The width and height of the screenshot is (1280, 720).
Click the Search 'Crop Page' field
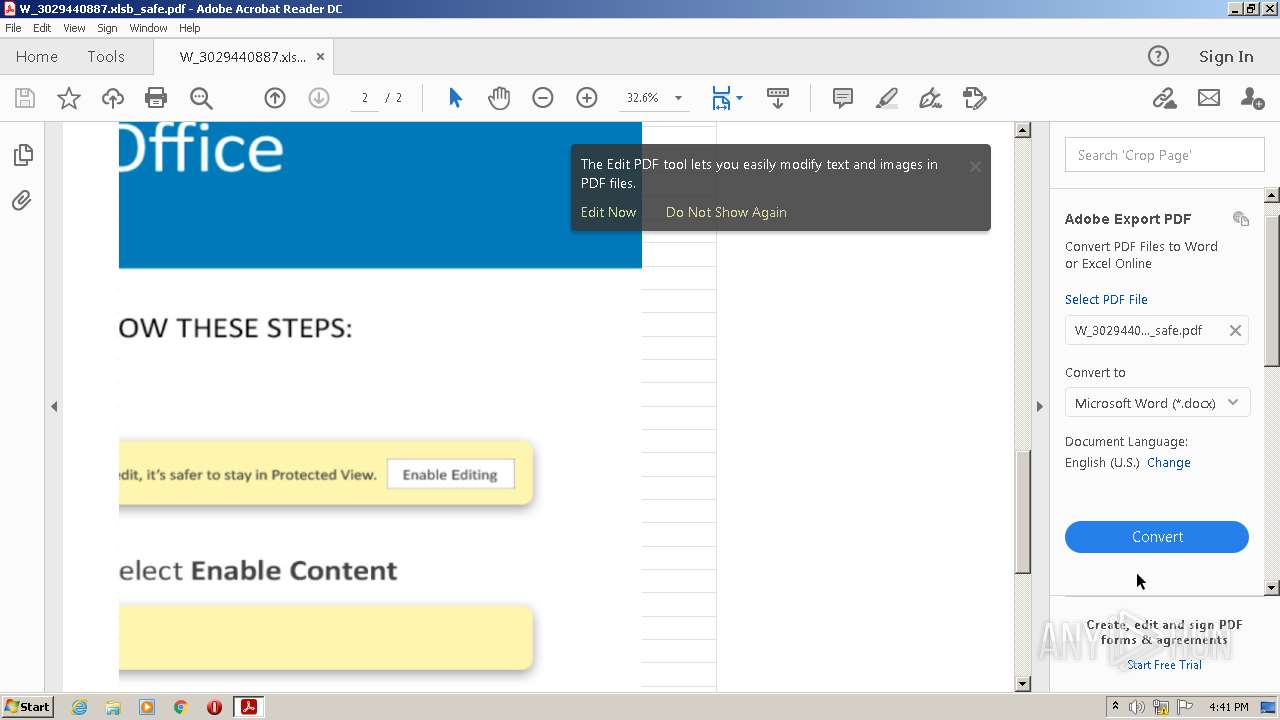pyautogui.click(x=1165, y=155)
